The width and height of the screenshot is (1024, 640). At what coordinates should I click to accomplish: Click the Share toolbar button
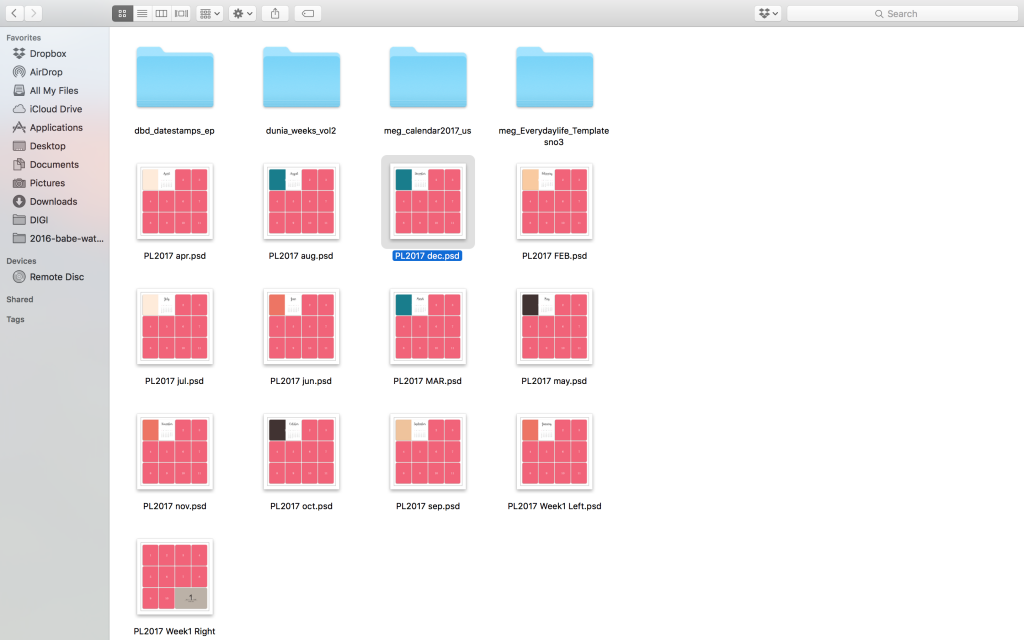click(x=275, y=13)
